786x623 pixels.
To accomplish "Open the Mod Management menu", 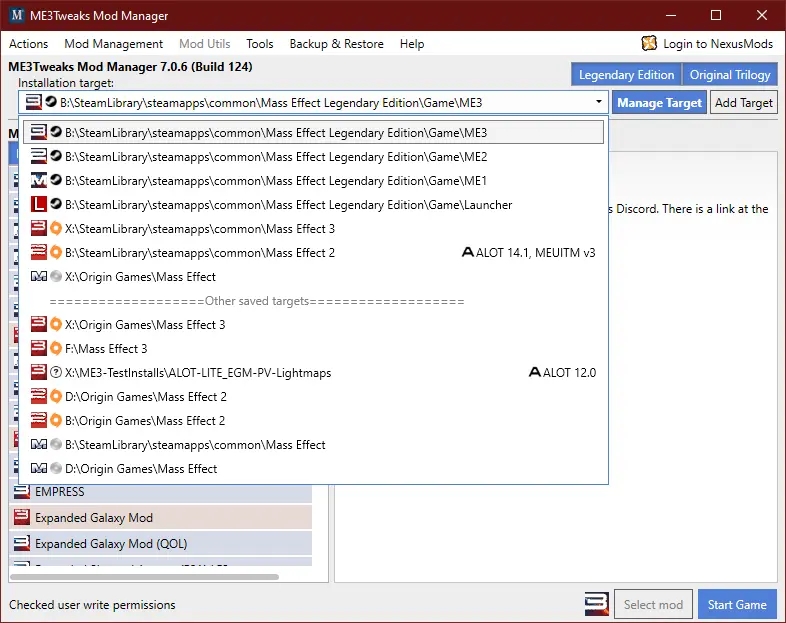I will pos(113,44).
